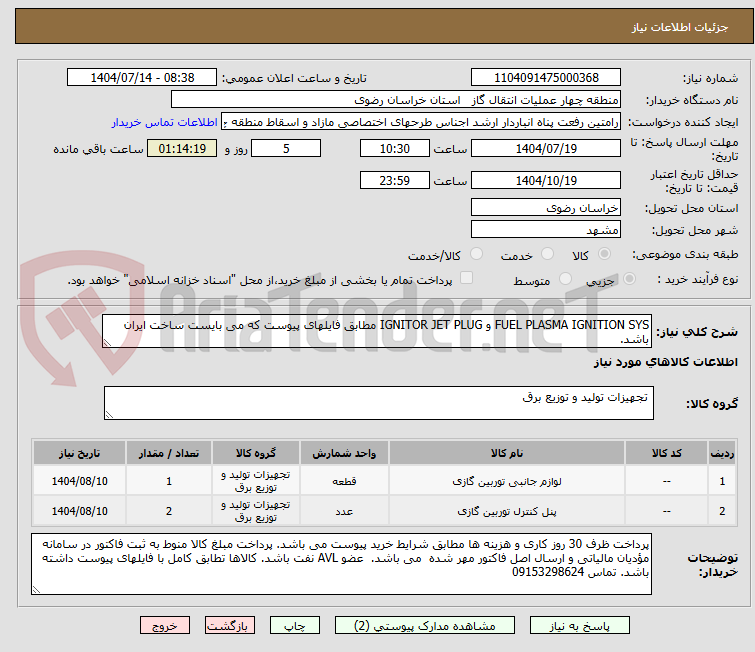Click the 10:30 deadline time field
This screenshot has width=755, height=652.
(395, 148)
